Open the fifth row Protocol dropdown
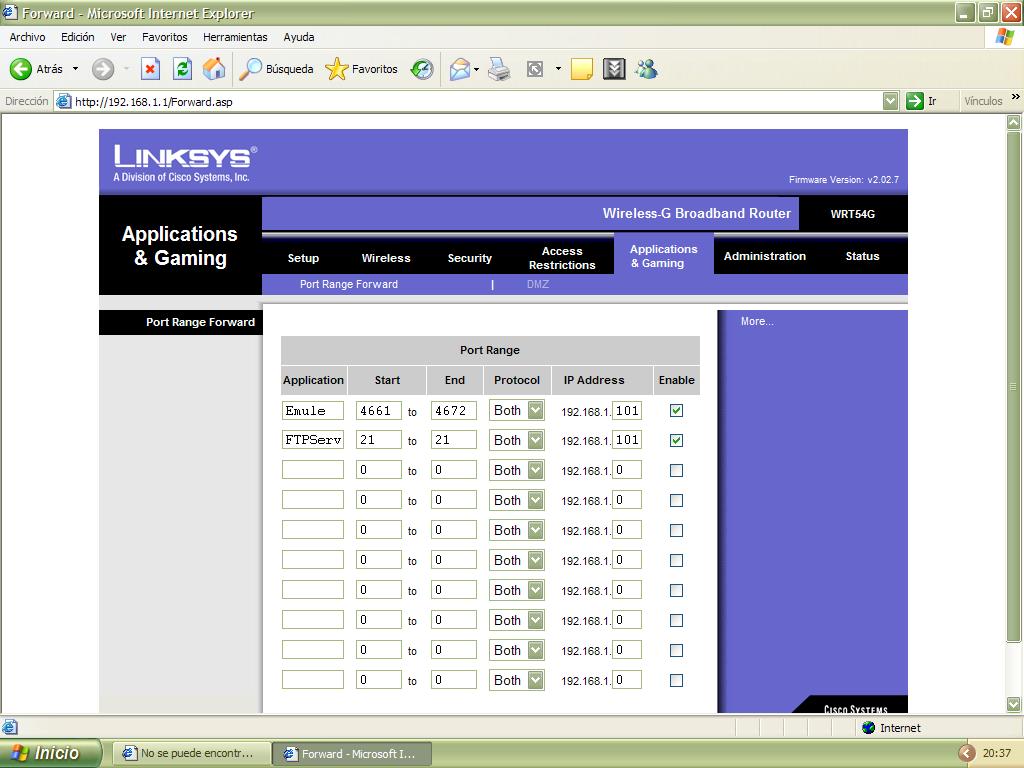1024x768 pixels. pos(517,530)
